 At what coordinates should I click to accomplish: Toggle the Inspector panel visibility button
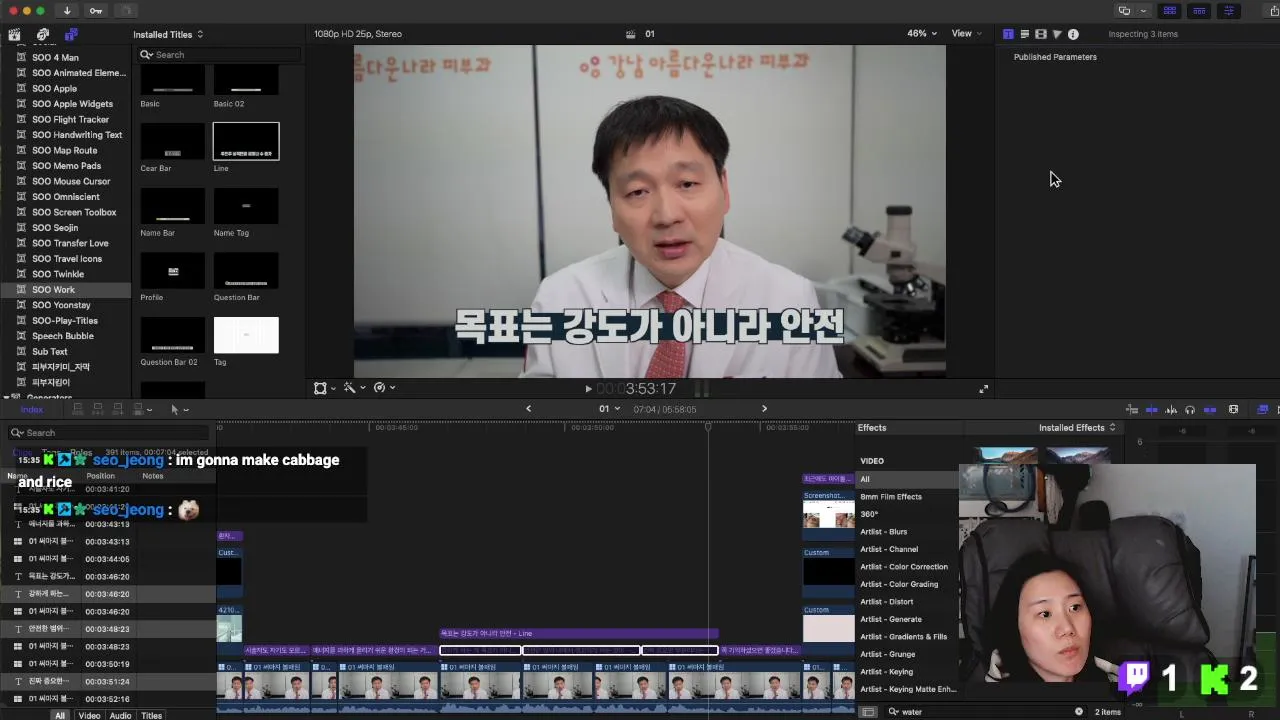pyautogui.click(x=1229, y=11)
